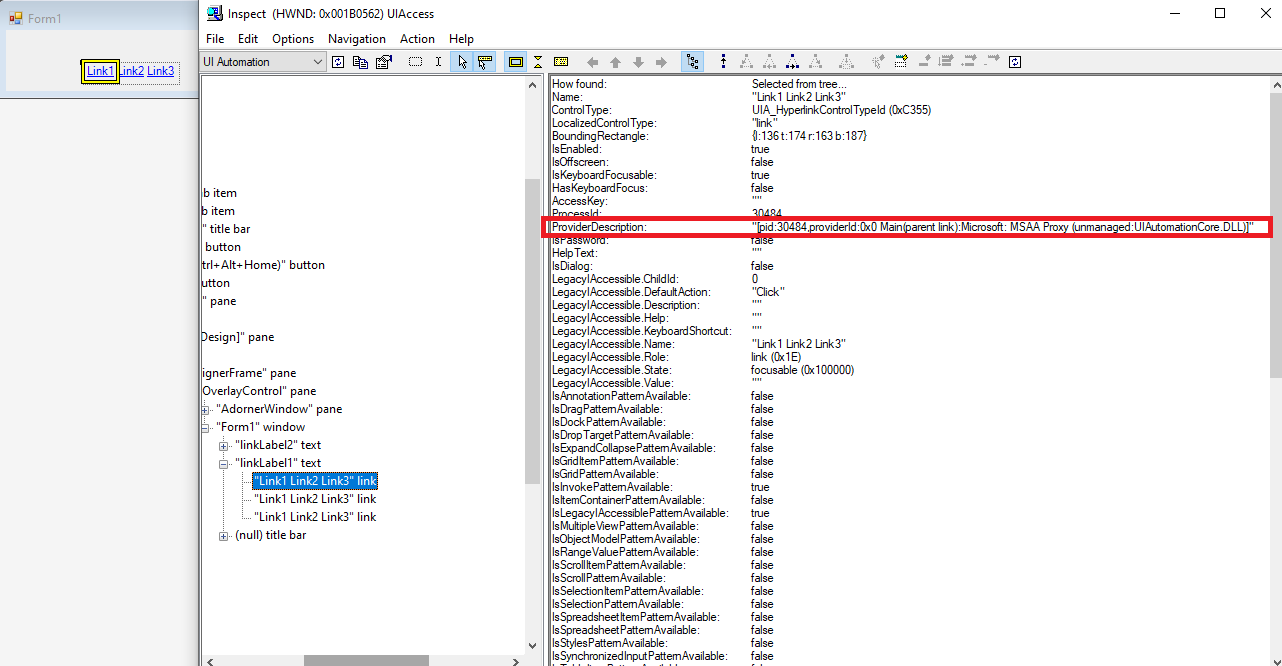Click the gray down arrow navigation icon
Screen dimensions: 1282x666
tap(638, 62)
